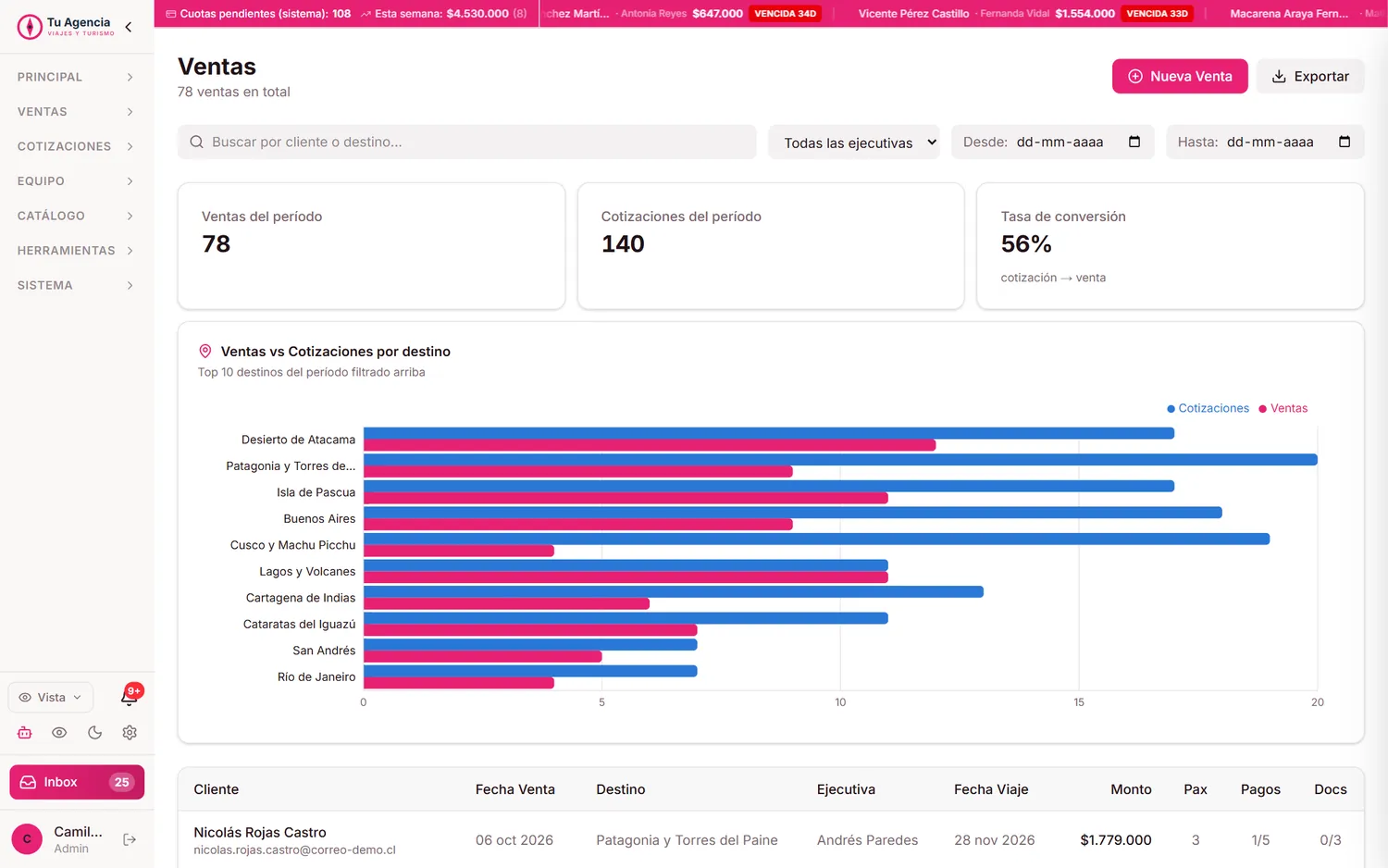Image resolution: width=1388 pixels, height=868 pixels.
Task: Open the SISTEMA sidebar menu
Action: (77, 285)
